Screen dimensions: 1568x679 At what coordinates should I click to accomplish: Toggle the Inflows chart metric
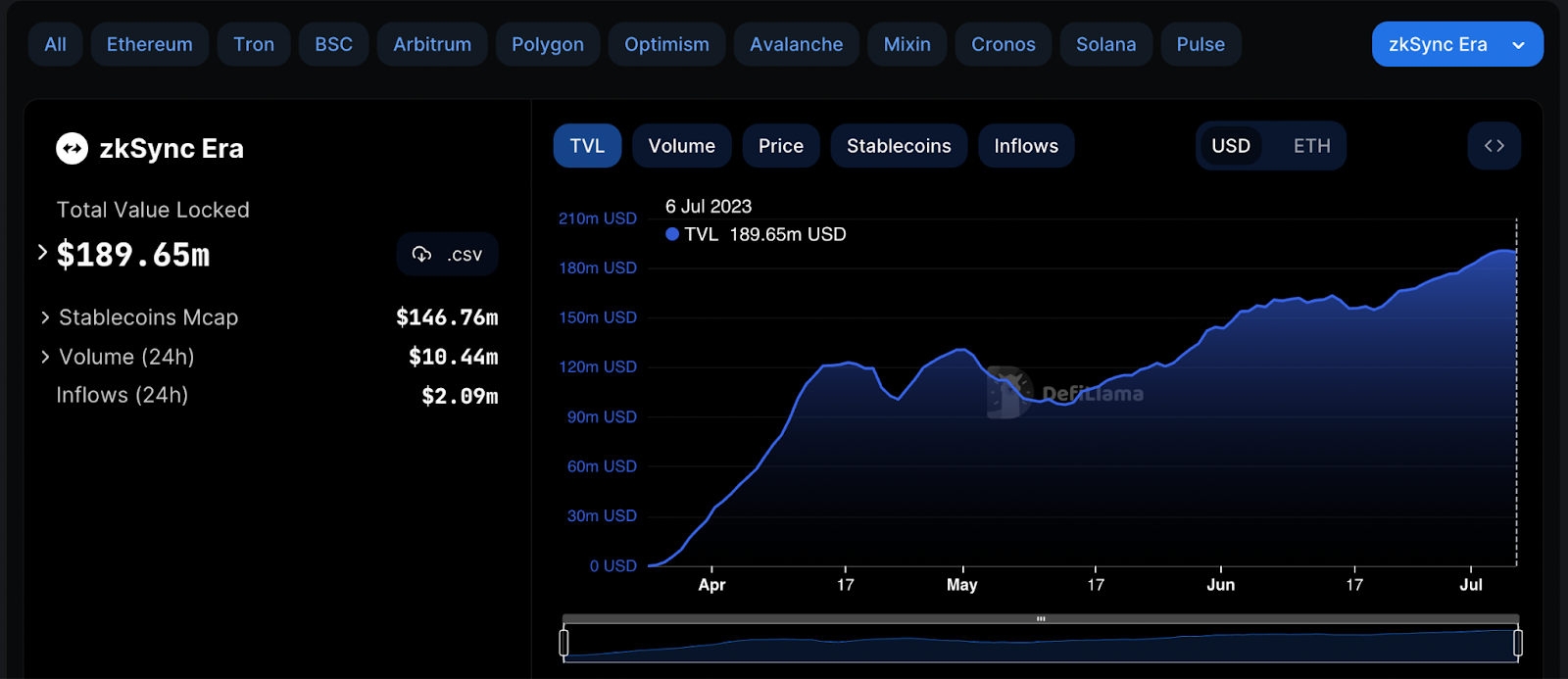coord(1026,146)
